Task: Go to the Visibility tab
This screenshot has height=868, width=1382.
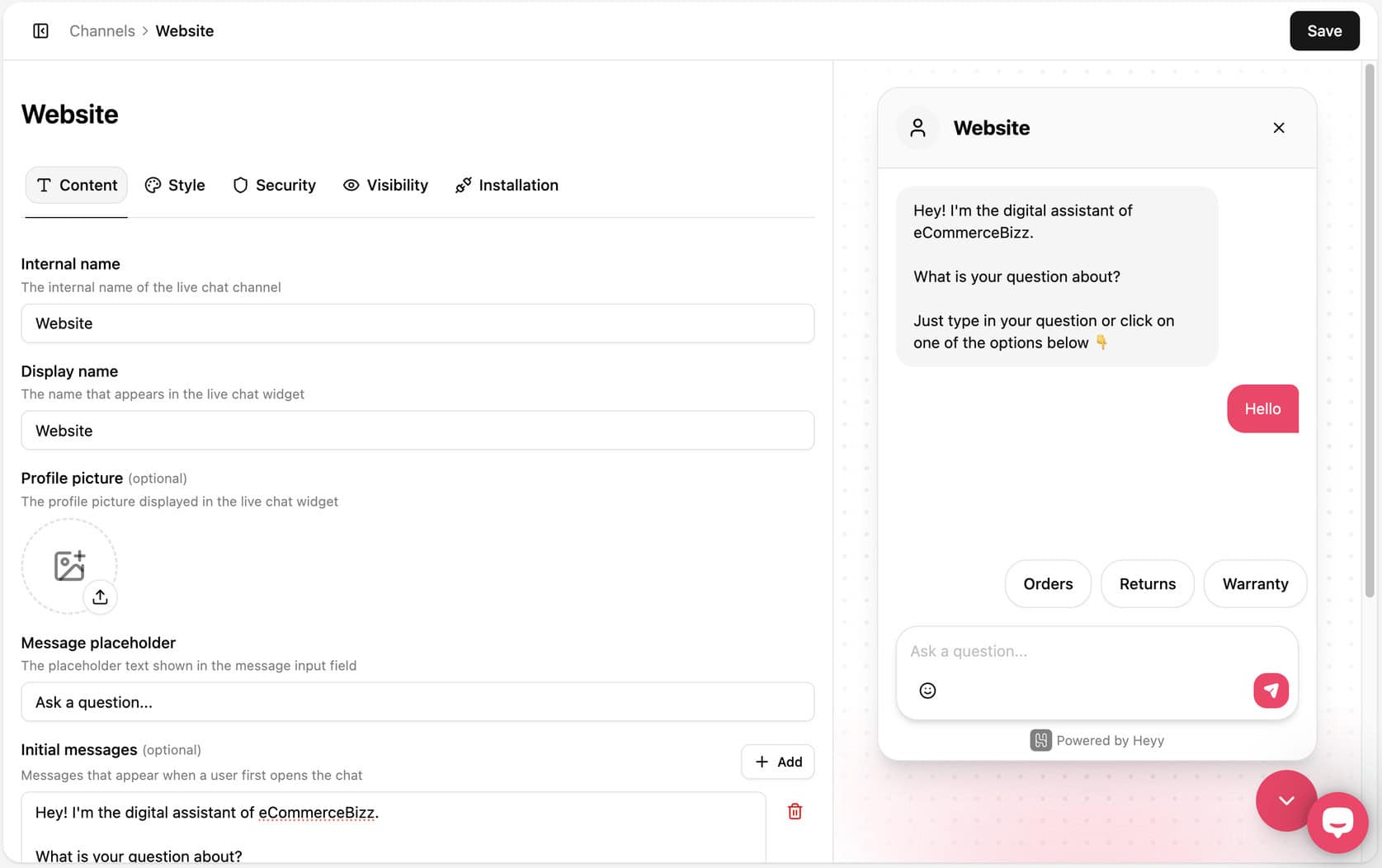Action: [x=385, y=185]
